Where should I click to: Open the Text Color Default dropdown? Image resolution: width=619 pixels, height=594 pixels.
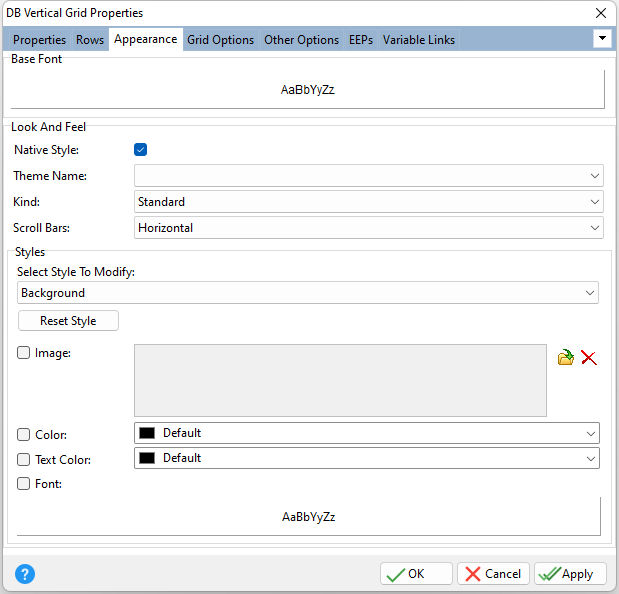pyautogui.click(x=367, y=458)
